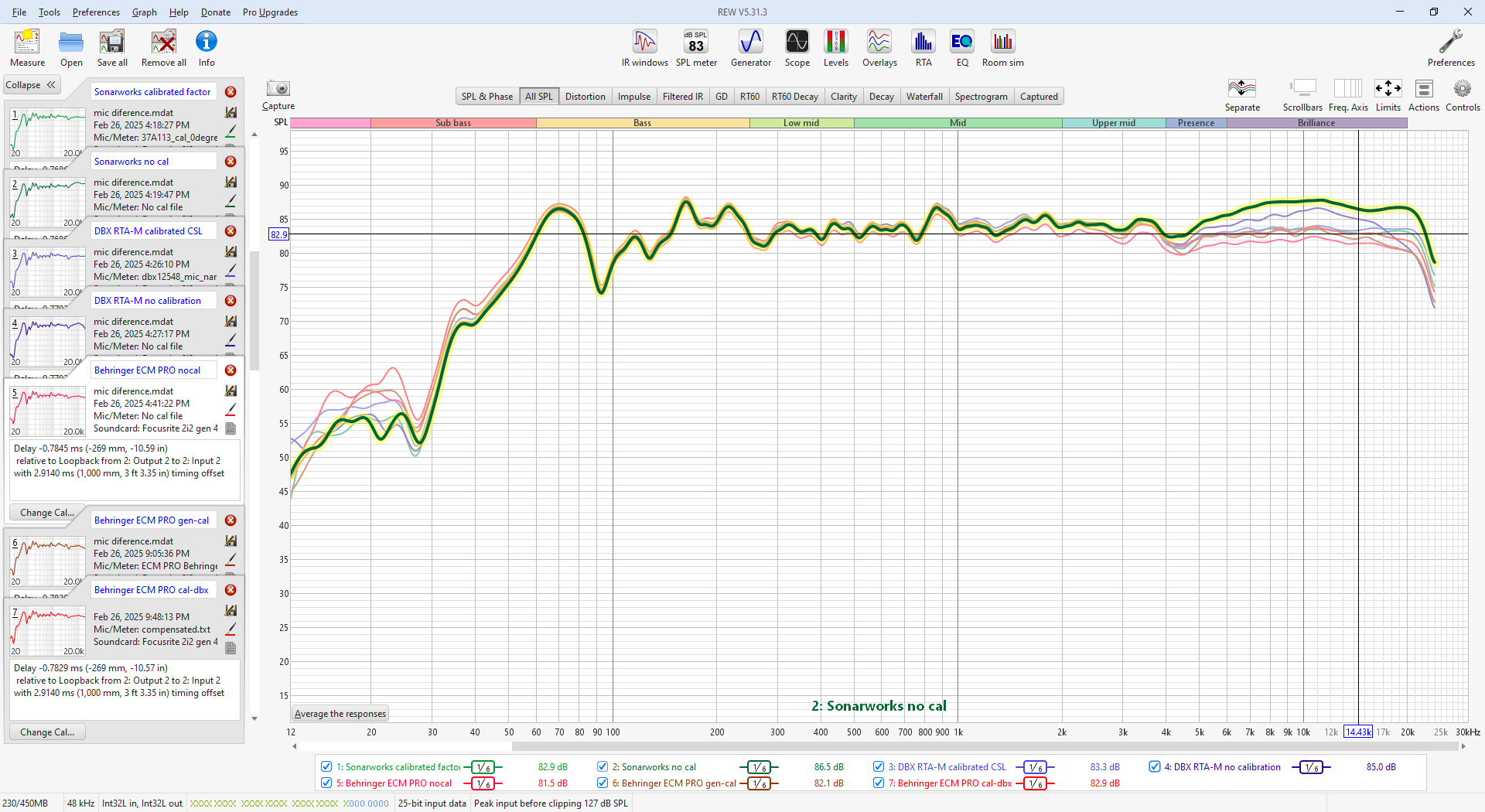Toggle trace 4 DBX RTA-M no calibration checkbox
1485x812 pixels.
coord(1155,766)
